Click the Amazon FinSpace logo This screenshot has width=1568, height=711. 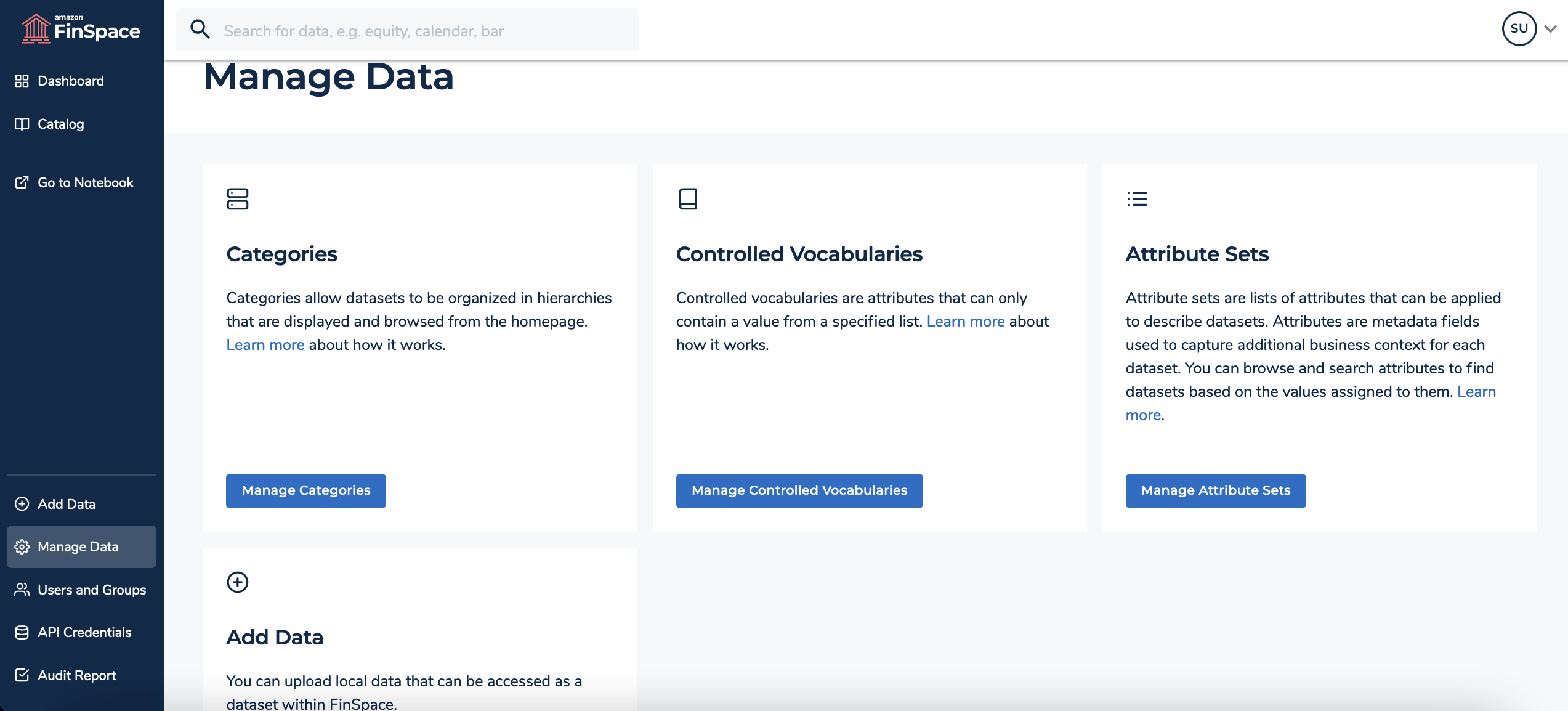point(80,28)
